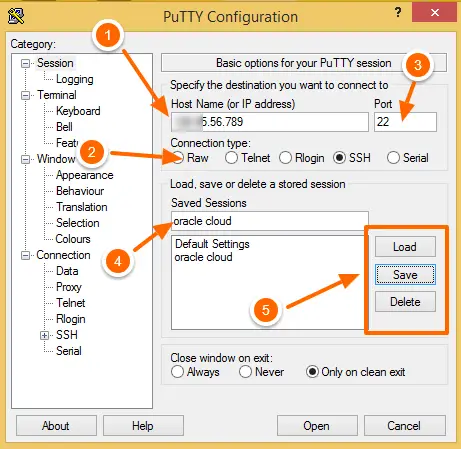Click the PuTTY icon in the title bar
Viewport: 461px width, 449px height.
[x=16, y=16]
